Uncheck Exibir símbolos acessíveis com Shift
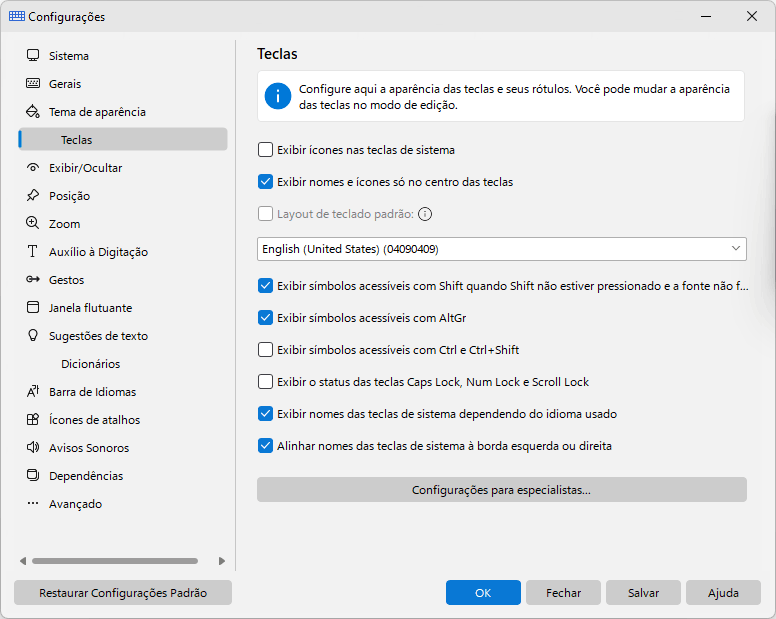Image resolution: width=776 pixels, height=619 pixels. (x=265, y=286)
